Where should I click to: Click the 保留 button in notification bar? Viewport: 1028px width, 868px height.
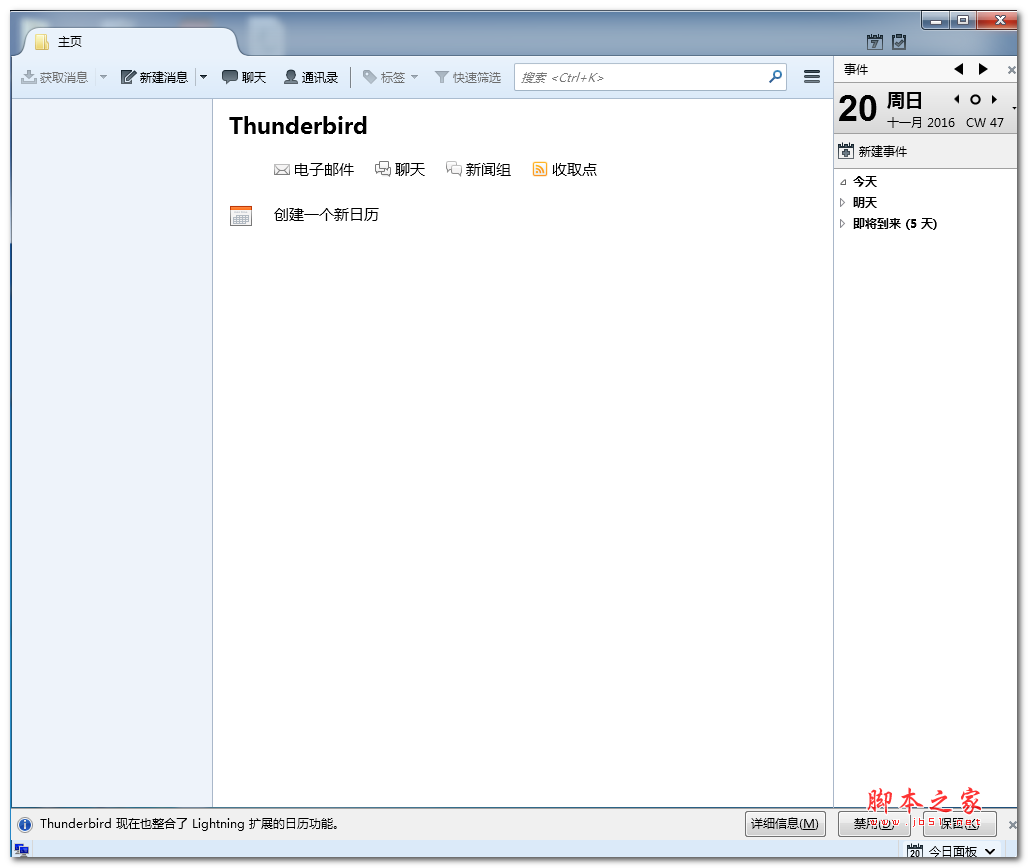coord(960,823)
